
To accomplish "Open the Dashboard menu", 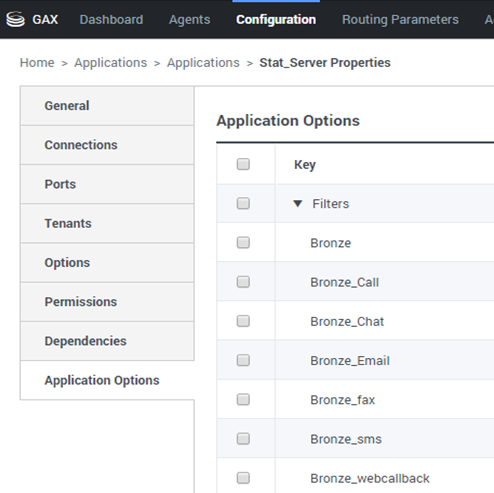I will pyautogui.click(x=111, y=20).
